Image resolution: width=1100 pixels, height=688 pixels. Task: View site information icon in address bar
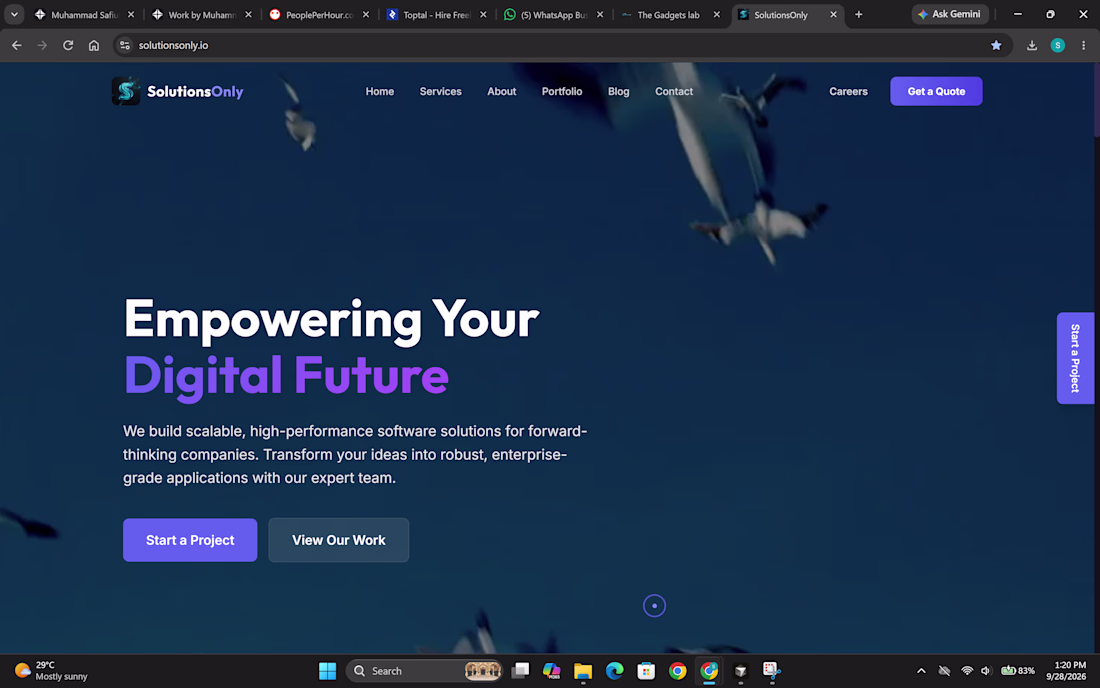[x=125, y=45]
